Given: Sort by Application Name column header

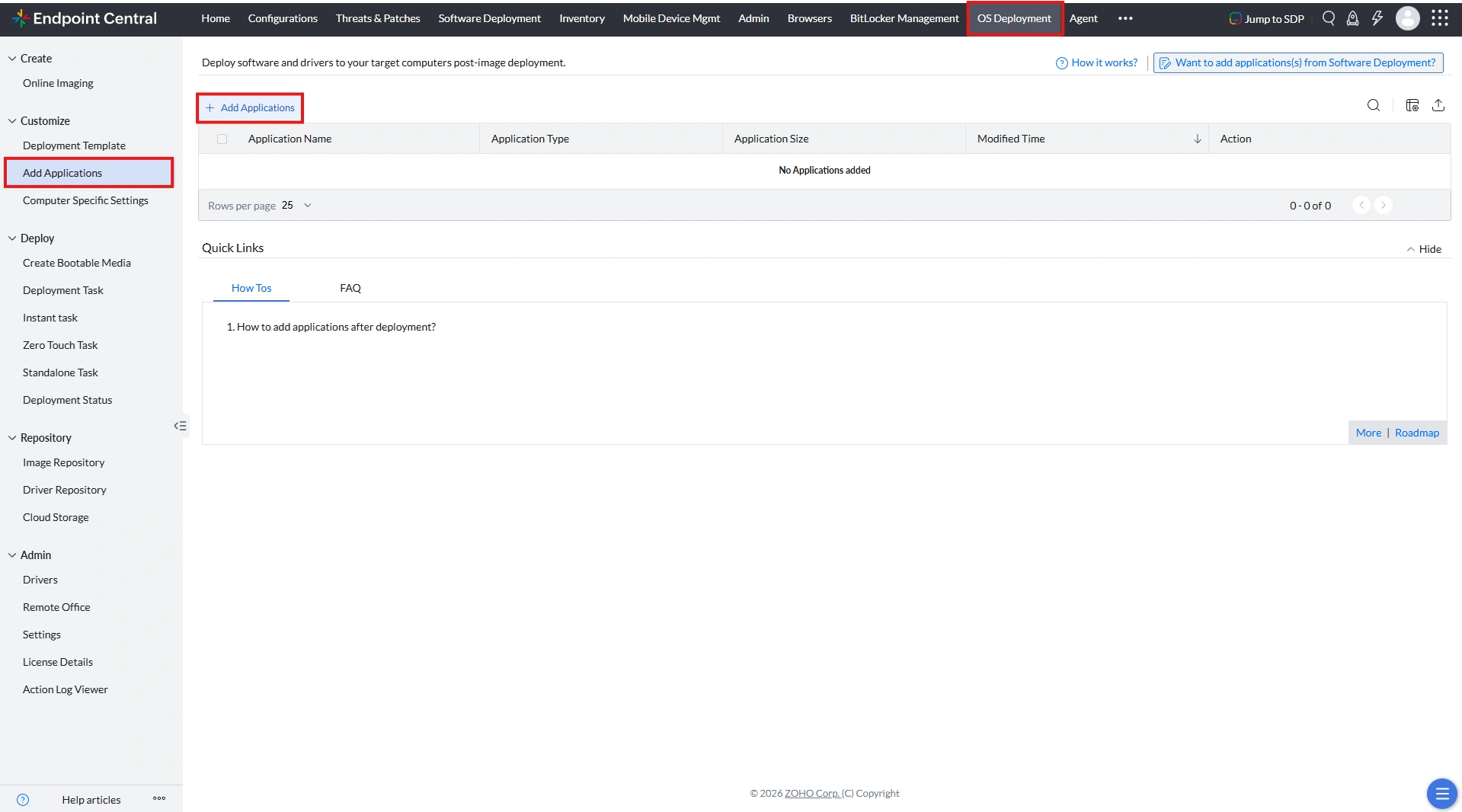Looking at the screenshot, I should tap(290, 139).
